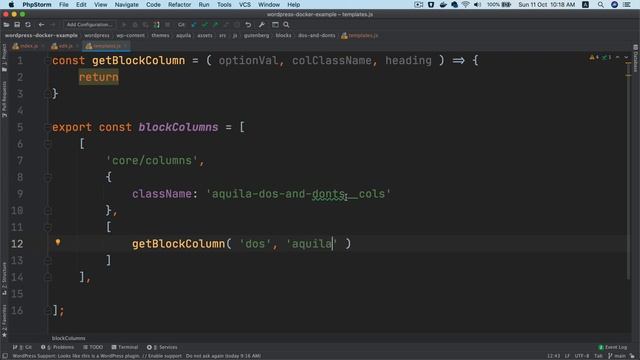Open the Tools menu
The height and width of the screenshot is (360, 640).
(224, 4)
